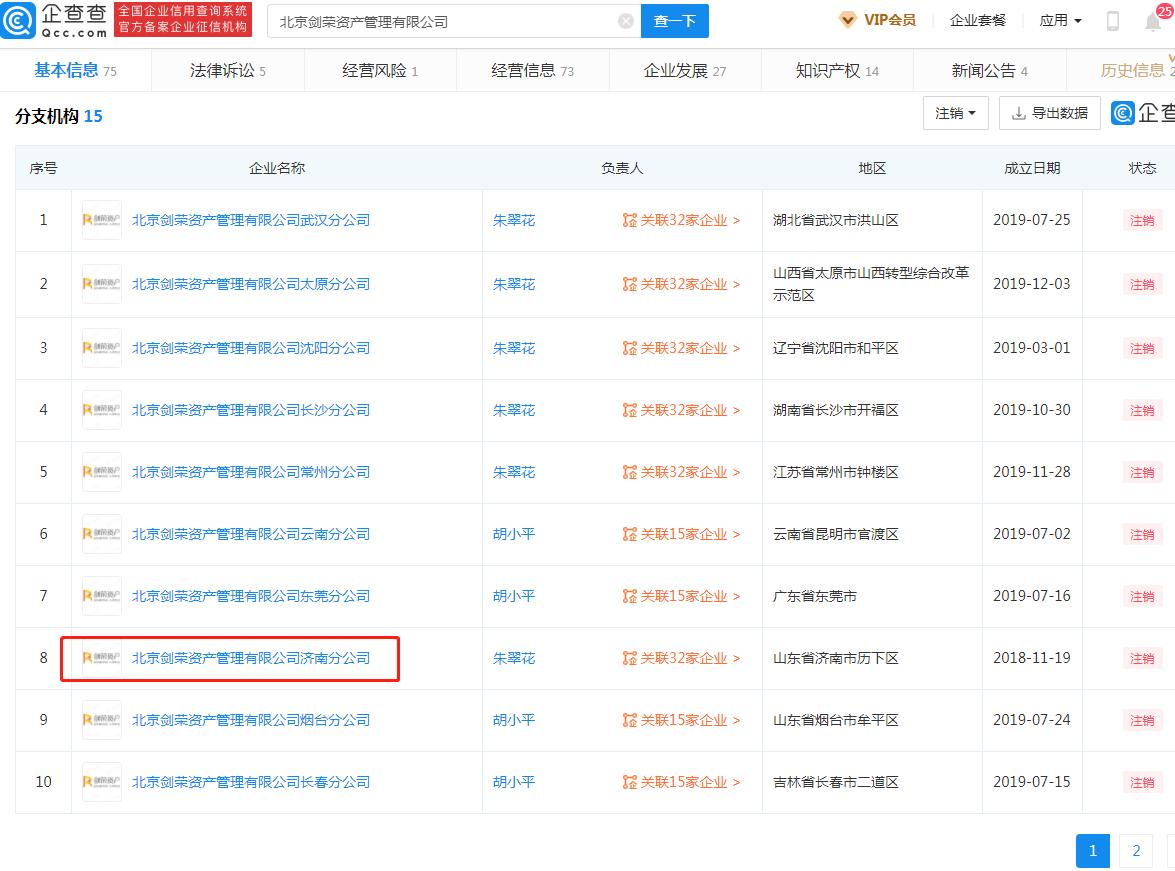1175x871 pixels.
Task: Switch to the 新闻公告 tab
Action: coord(989,70)
